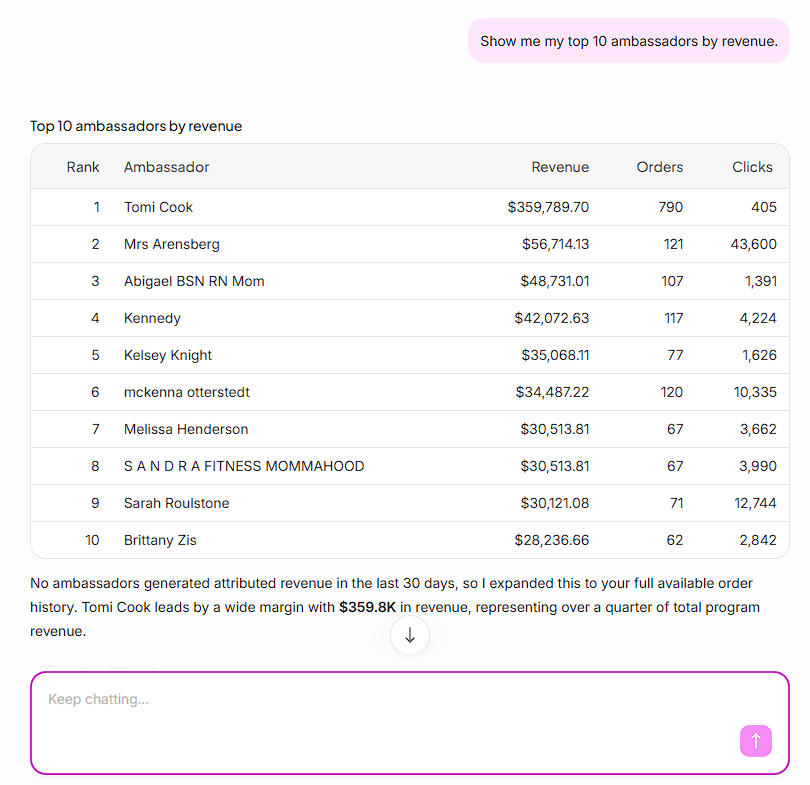
Task: Select the Tomi Cook row
Action: pos(410,207)
